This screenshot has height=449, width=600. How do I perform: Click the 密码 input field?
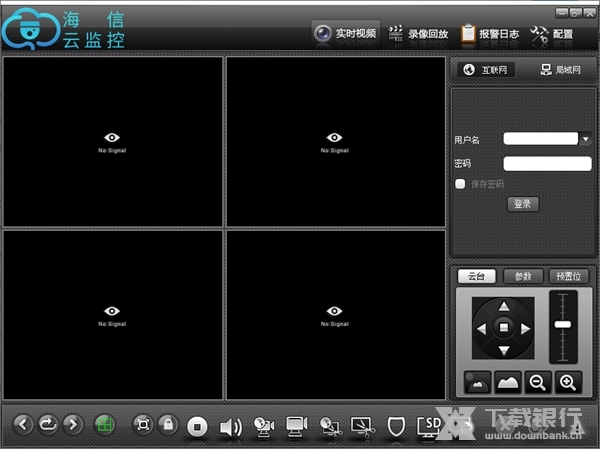pos(547,163)
